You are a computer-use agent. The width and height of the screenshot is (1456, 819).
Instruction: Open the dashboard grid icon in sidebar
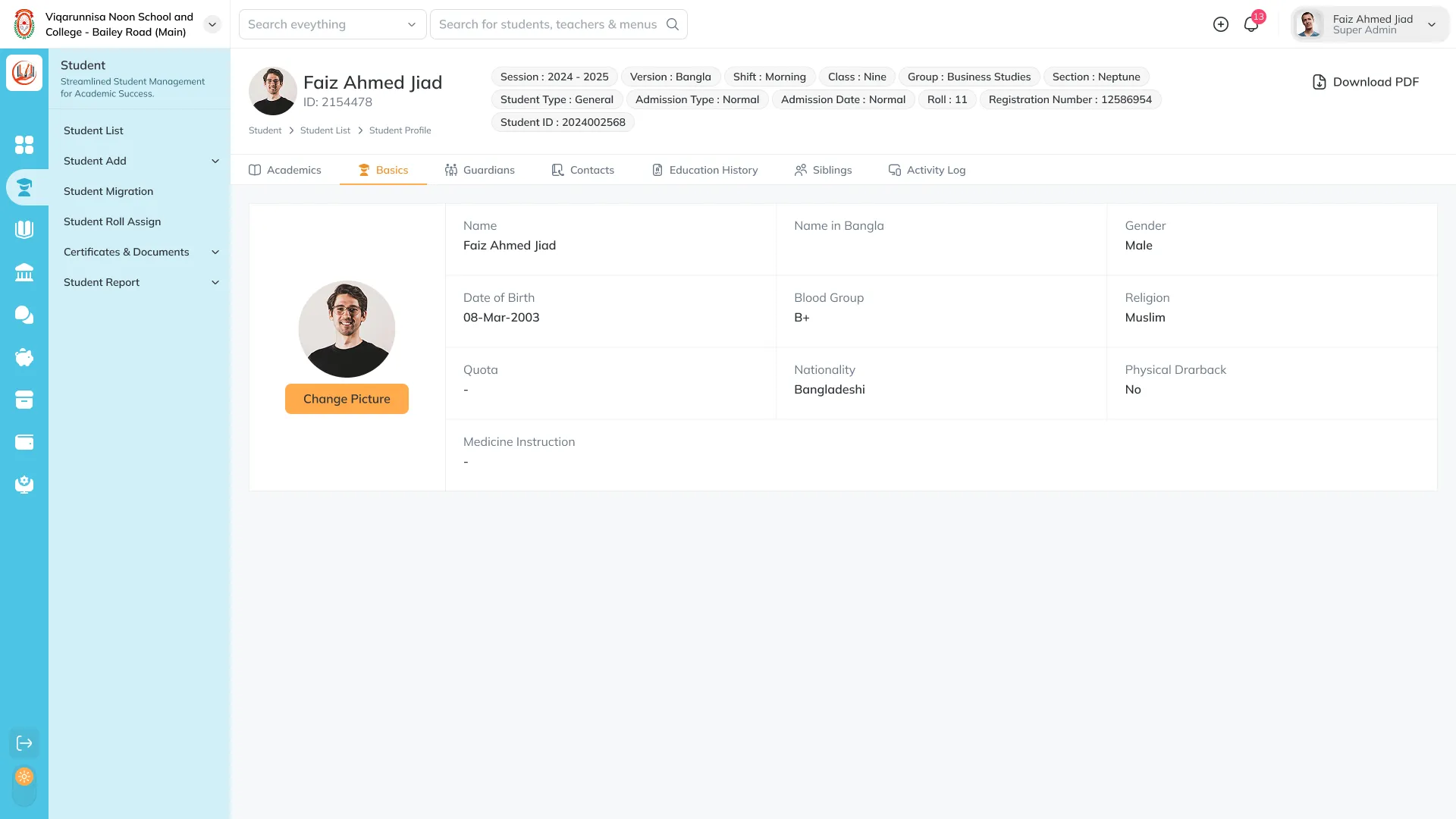[24, 144]
